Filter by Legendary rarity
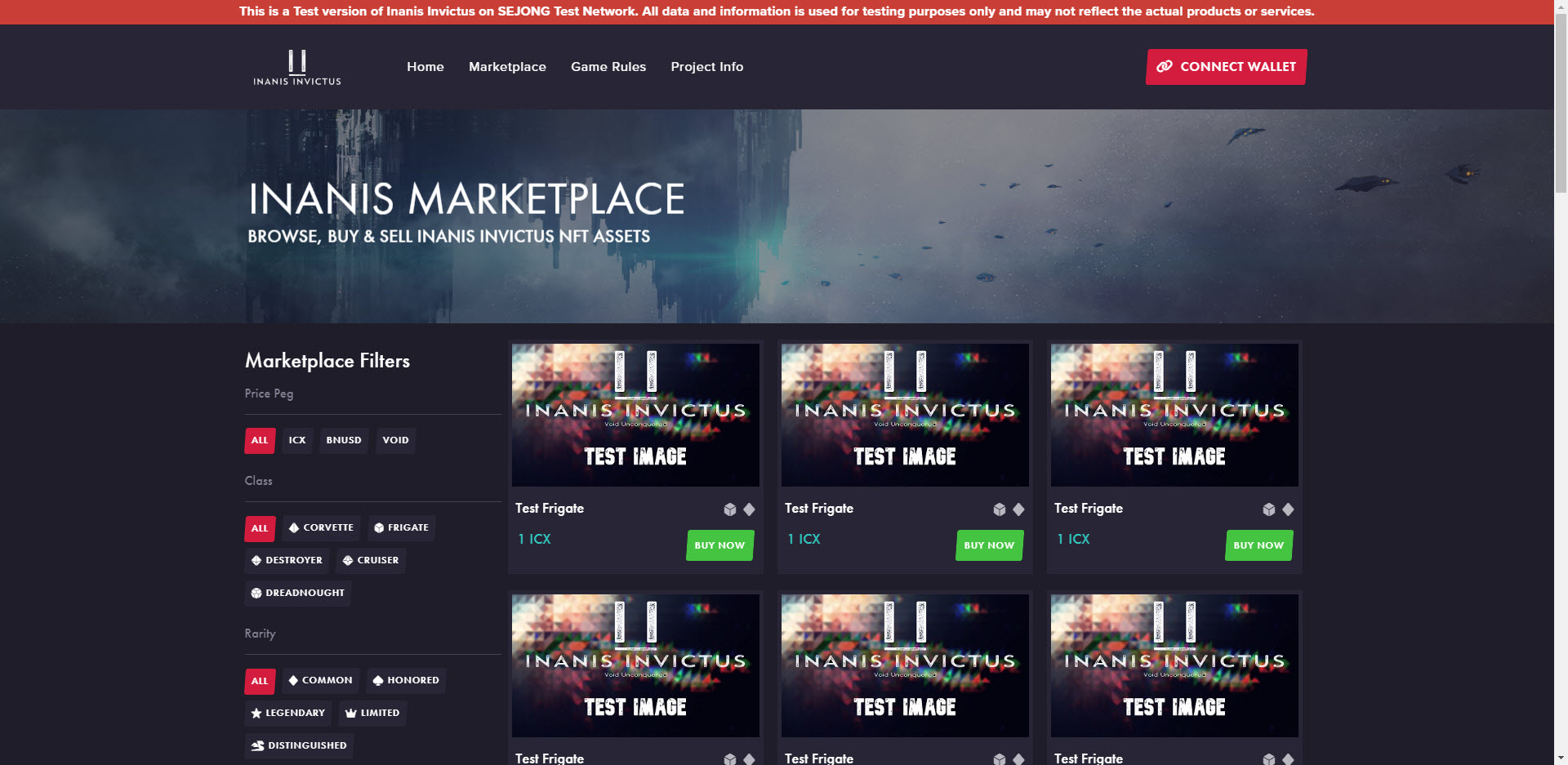Viewport: 1568px width, 765px height. (x=287, y=713)
